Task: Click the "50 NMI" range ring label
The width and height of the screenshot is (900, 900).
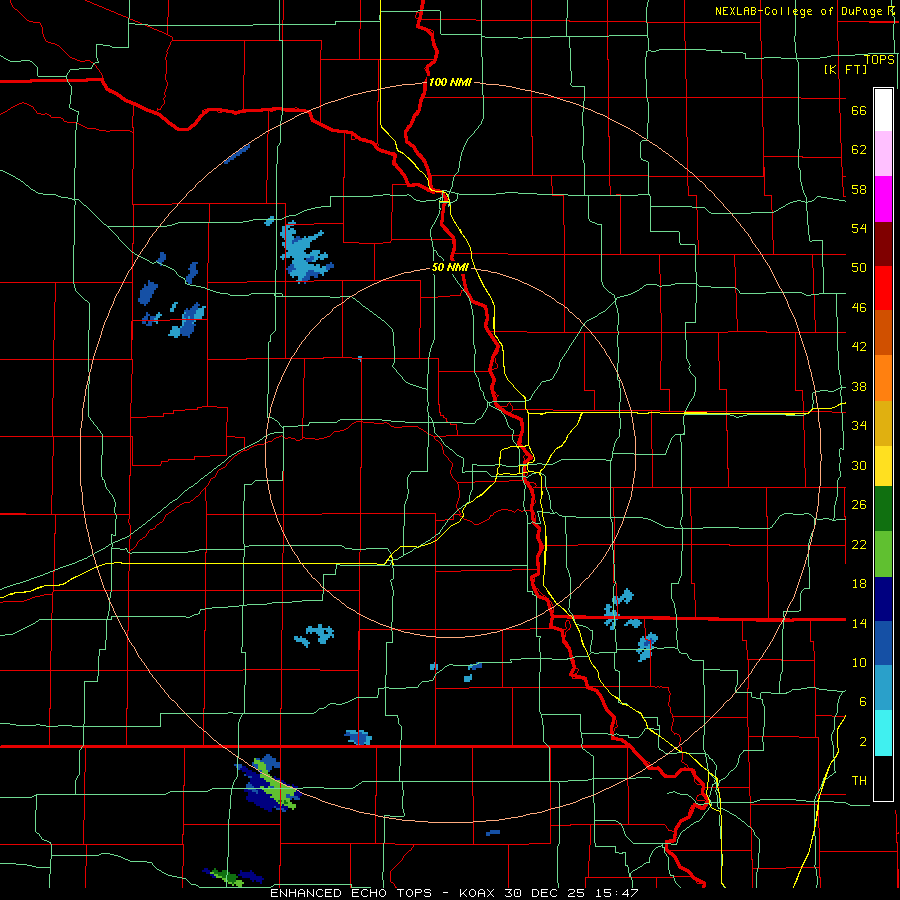Action: (x=450, y=267)
